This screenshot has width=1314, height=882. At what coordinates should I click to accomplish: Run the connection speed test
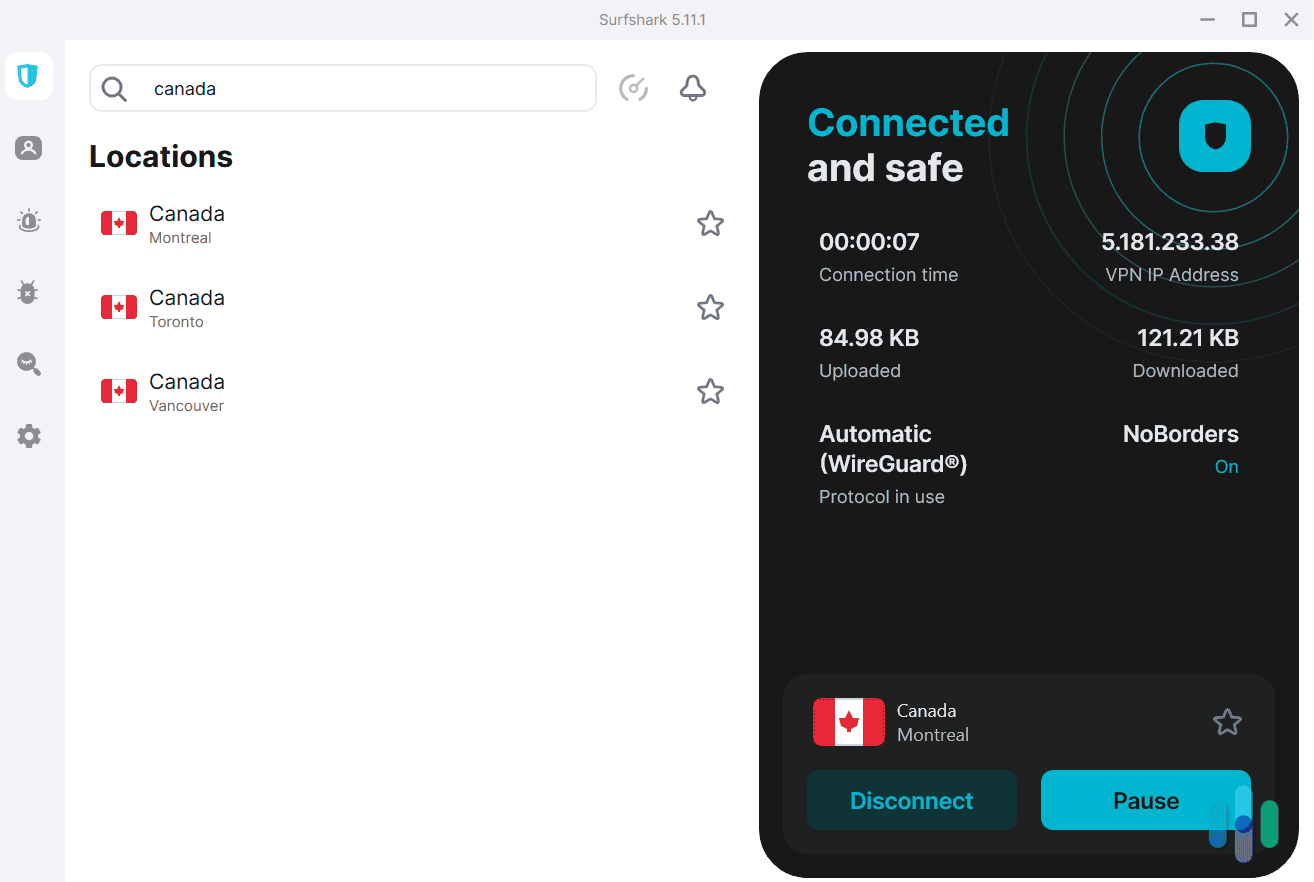point(634,88)
